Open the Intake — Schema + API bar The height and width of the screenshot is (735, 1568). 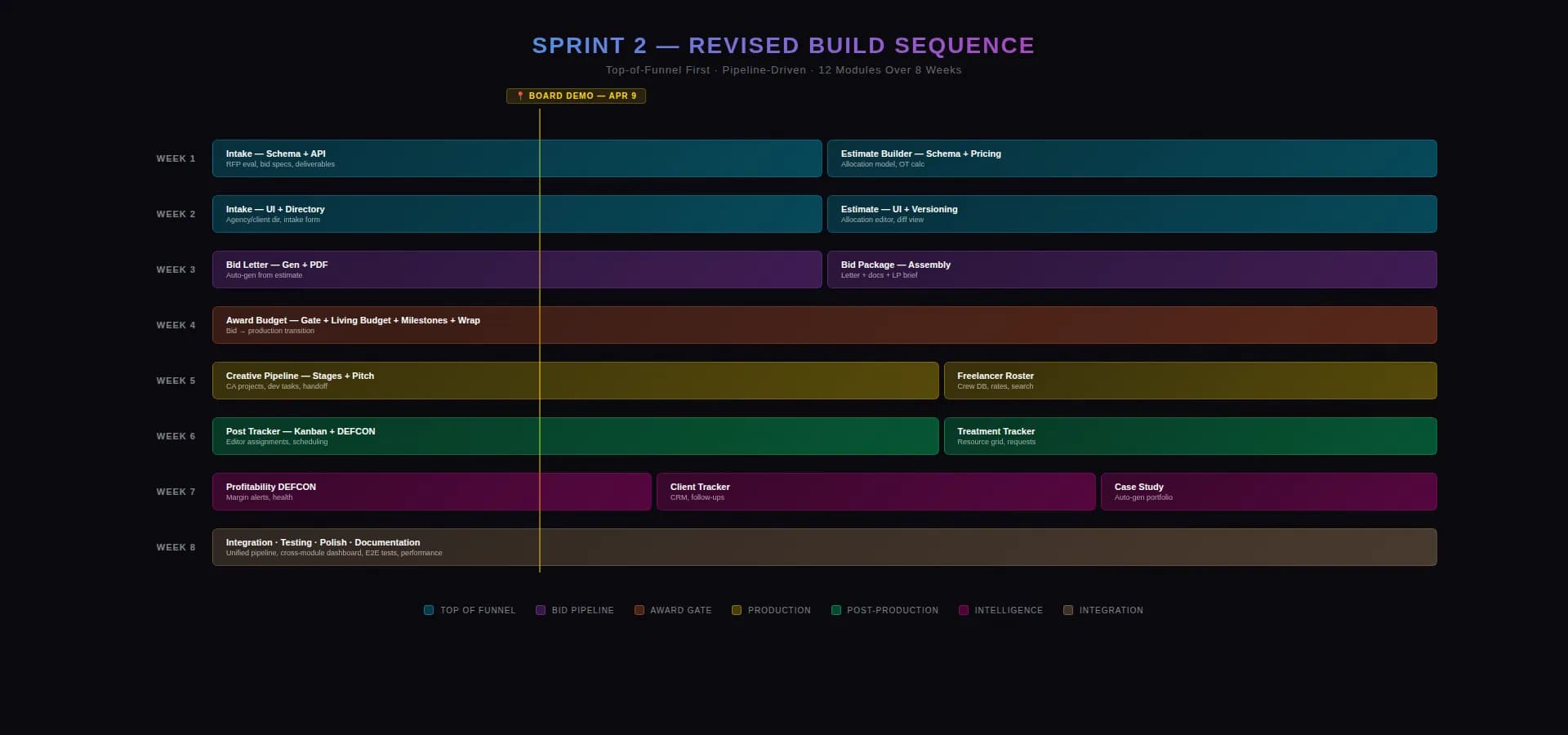click(x=516, y=158)
